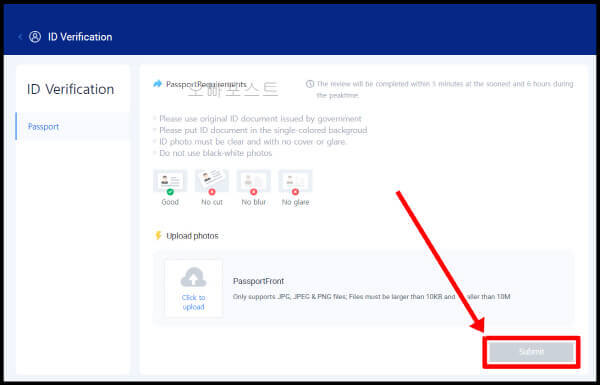
Task: Click the No cut example thumbnail
Action: click(x=212, y=181)
